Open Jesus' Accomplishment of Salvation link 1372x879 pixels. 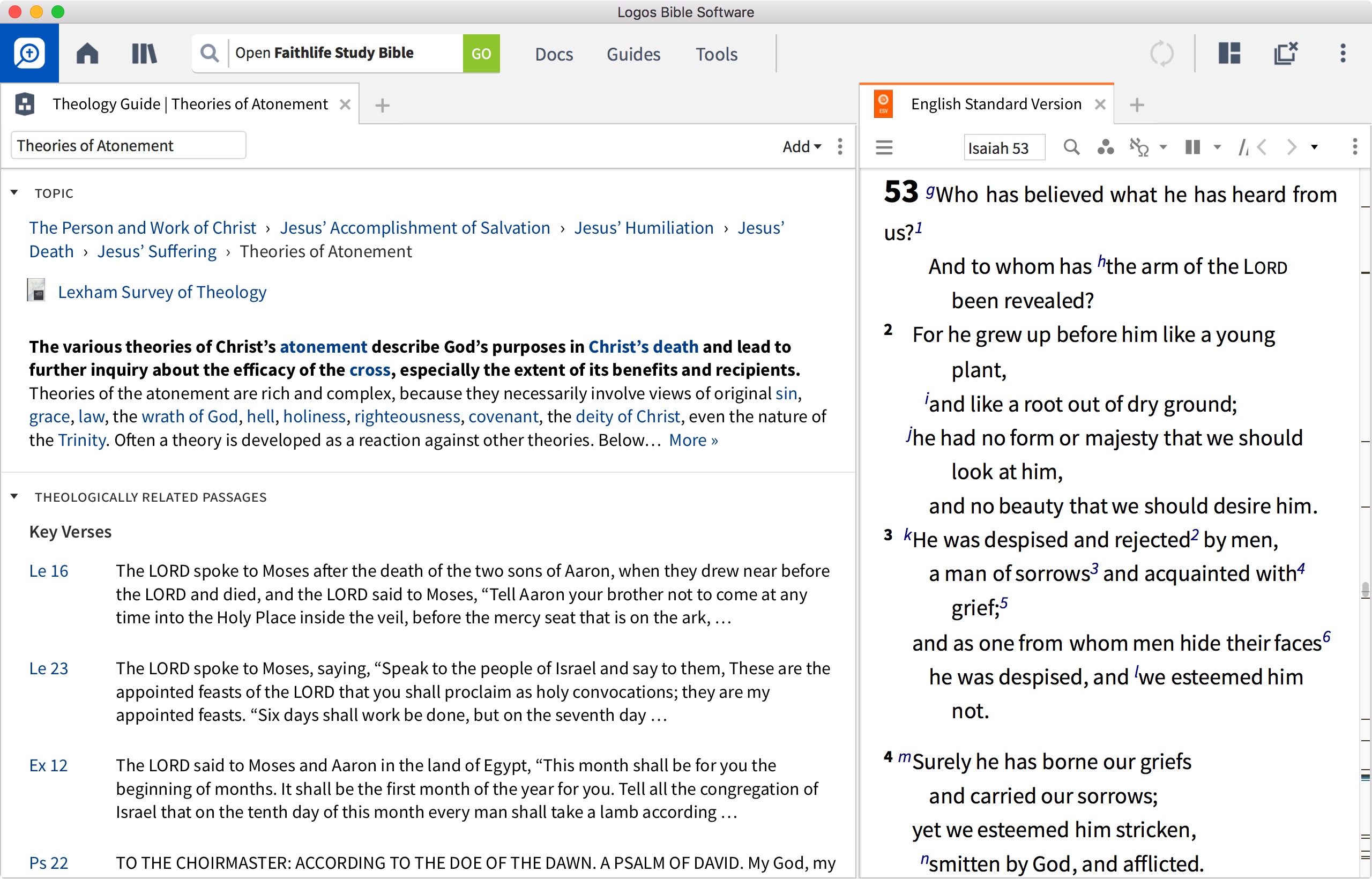[415, 228]
